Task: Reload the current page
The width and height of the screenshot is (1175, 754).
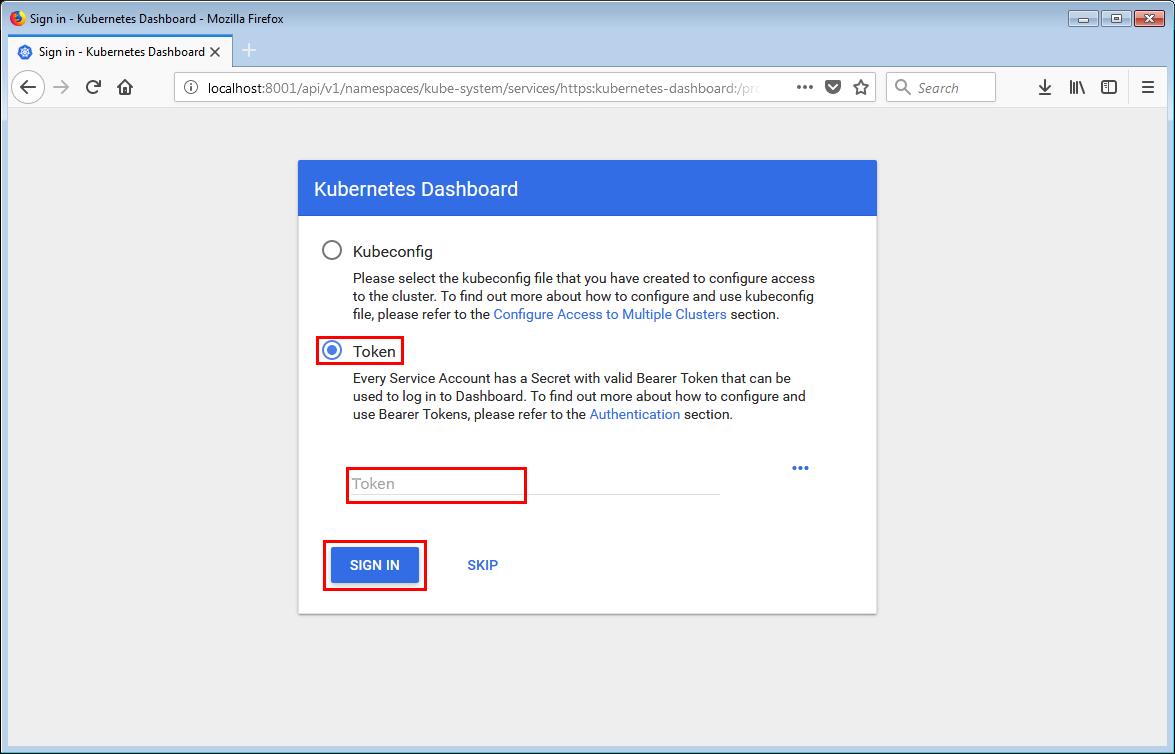Action: [93, 88]
